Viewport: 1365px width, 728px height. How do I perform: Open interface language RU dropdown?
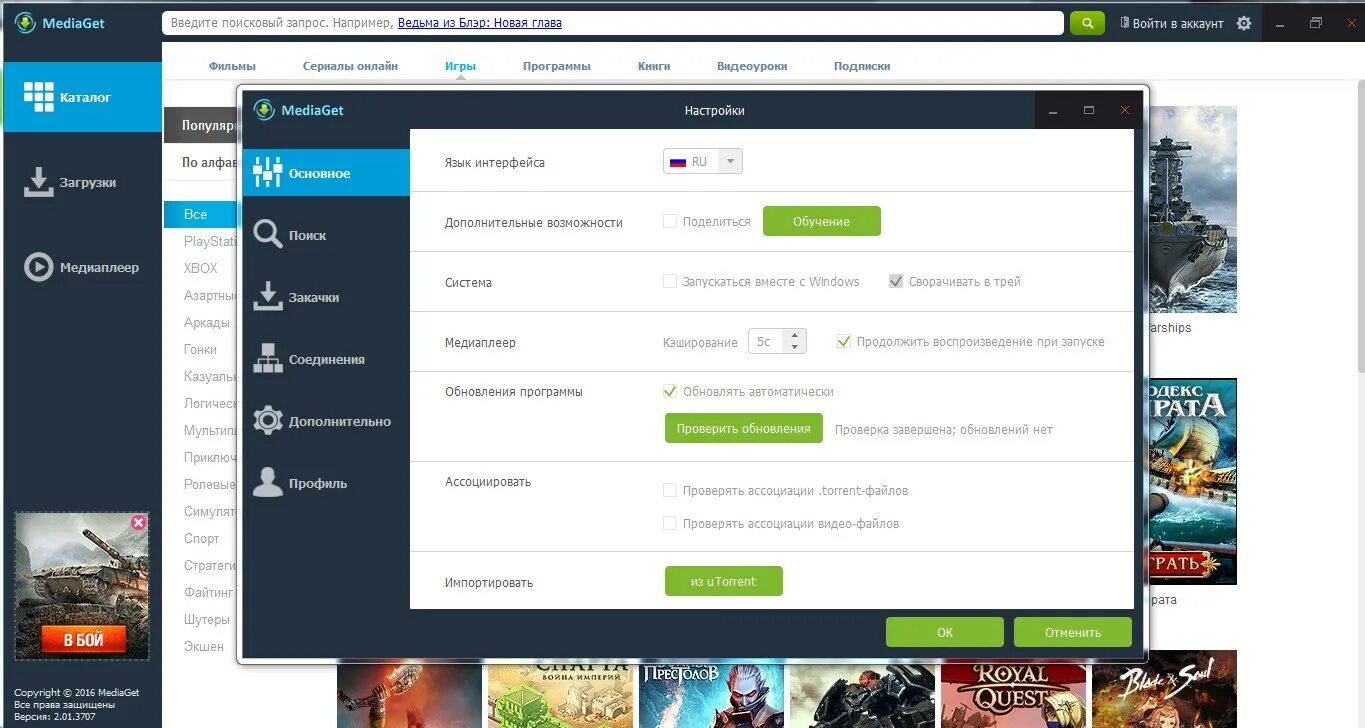(703, 161)
